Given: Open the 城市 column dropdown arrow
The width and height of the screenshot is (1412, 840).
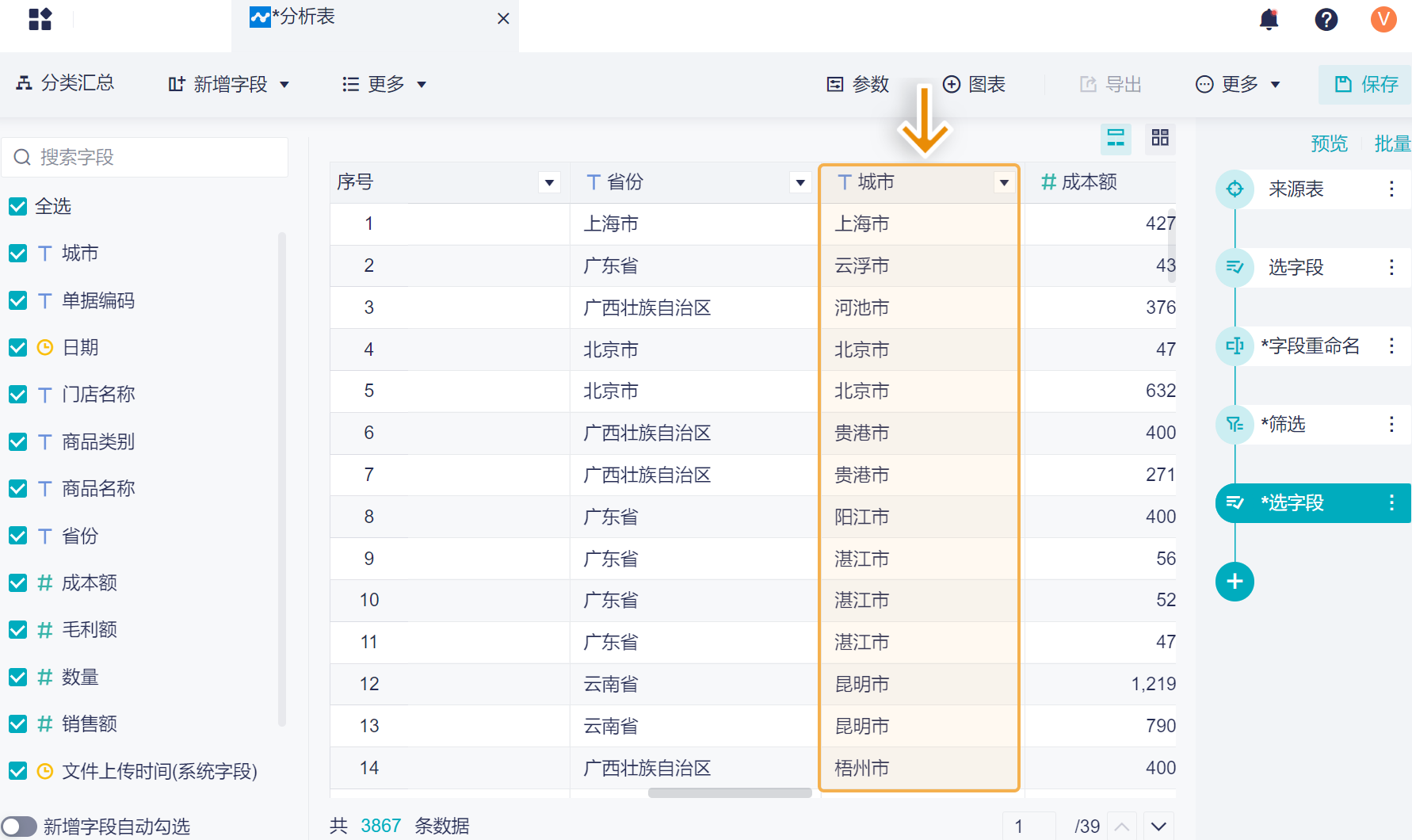Looking at the screenshot, I should [1004, 183].
